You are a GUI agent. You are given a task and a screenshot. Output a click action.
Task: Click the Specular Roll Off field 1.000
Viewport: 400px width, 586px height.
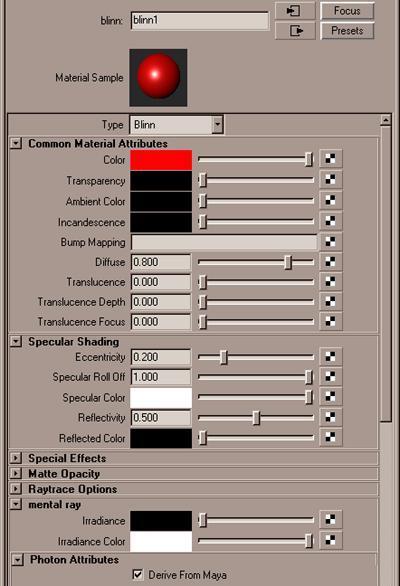pos(161,377)
